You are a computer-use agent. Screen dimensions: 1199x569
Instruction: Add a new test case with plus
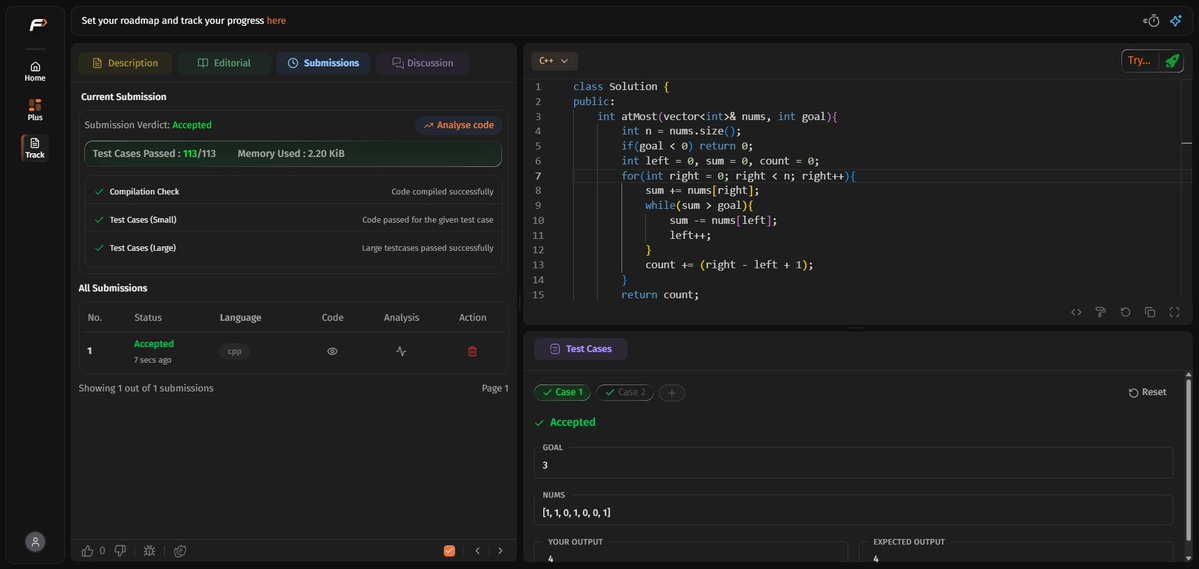click(671, 392)
